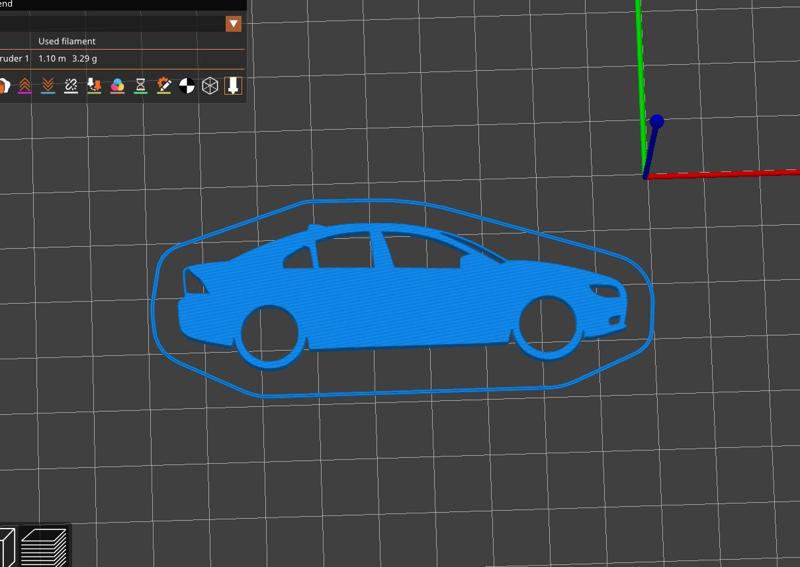Open the orange legend view dropdown arrow
This screenshot has width=800, height=567.
pos(233,23)
